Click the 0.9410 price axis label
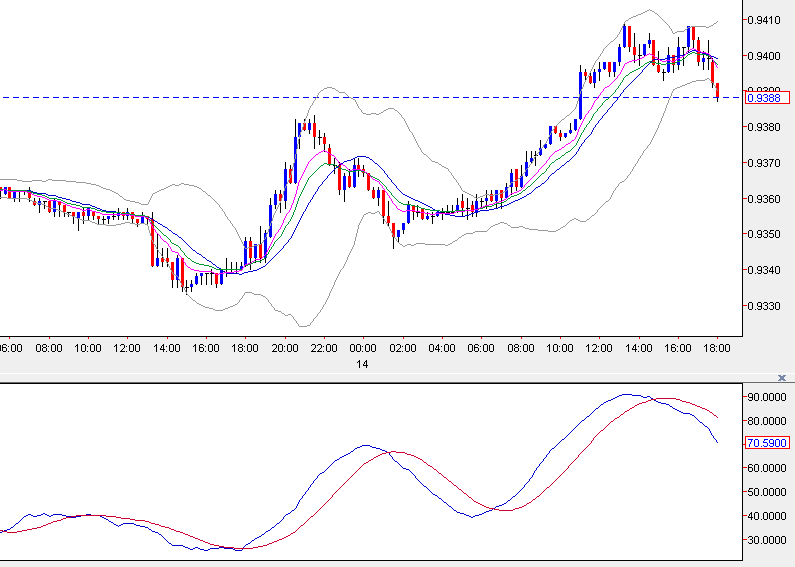 pyautogui.click(x=764, y=20)
